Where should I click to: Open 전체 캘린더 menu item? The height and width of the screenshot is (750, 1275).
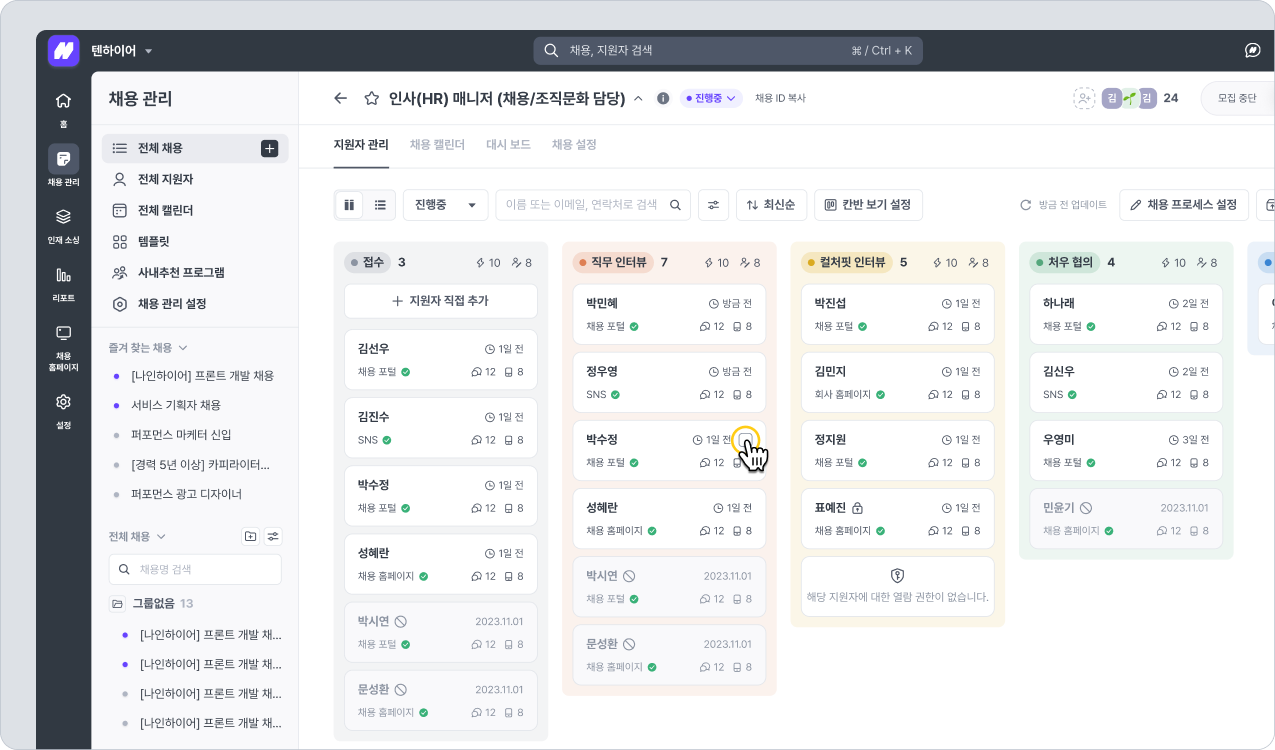click(195, 210)
